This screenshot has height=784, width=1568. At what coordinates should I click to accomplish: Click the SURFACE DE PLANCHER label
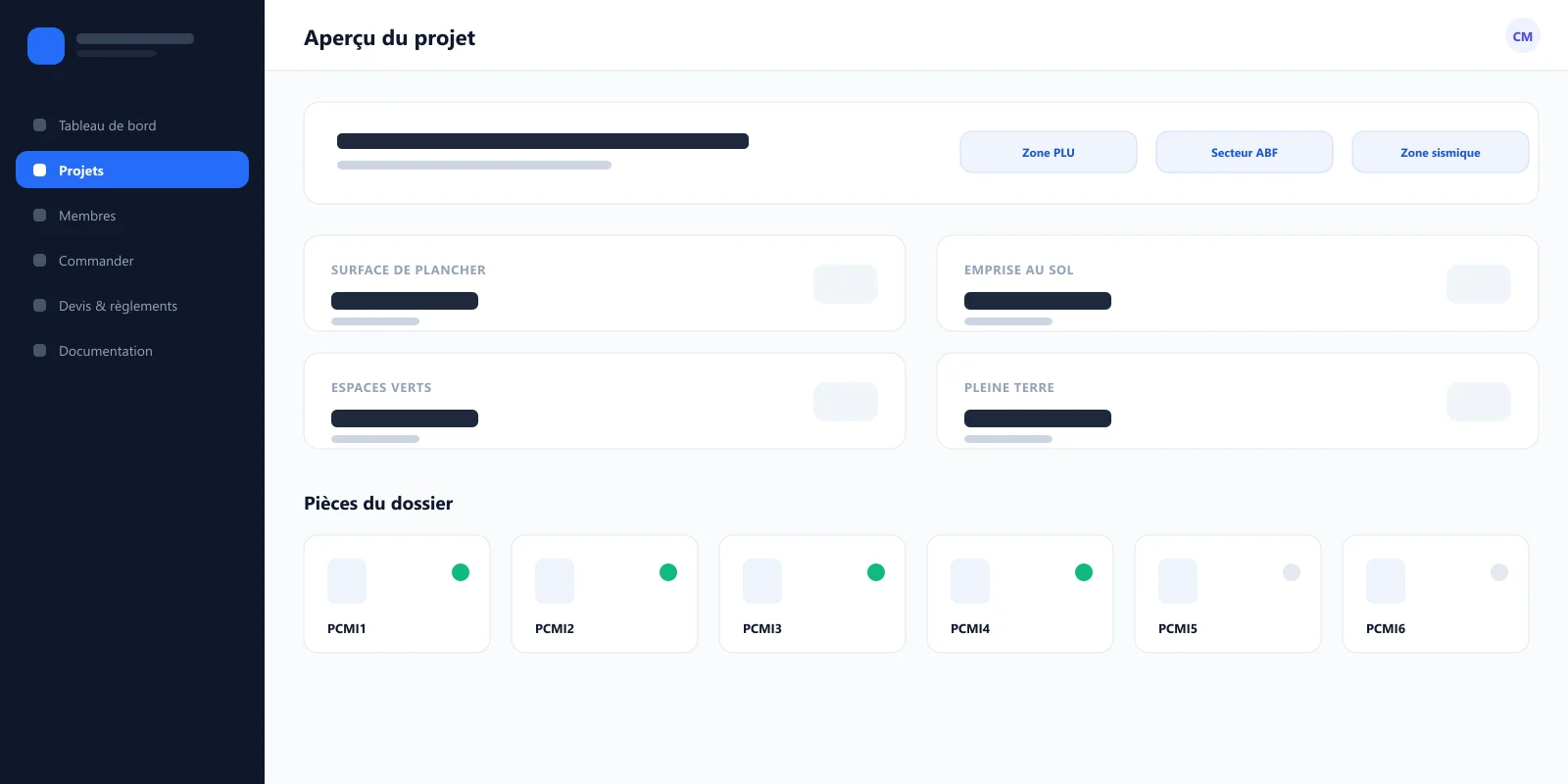[409, 270]
